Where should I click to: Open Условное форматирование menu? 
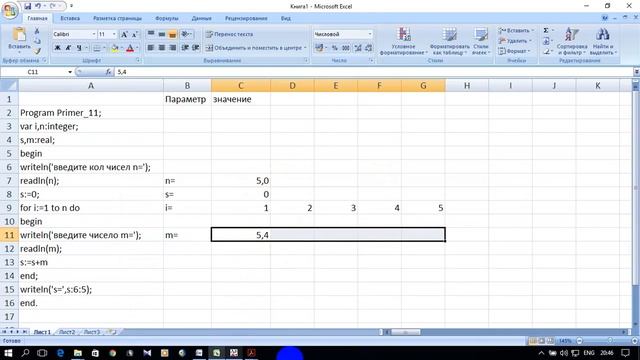(x=404, y=41)
